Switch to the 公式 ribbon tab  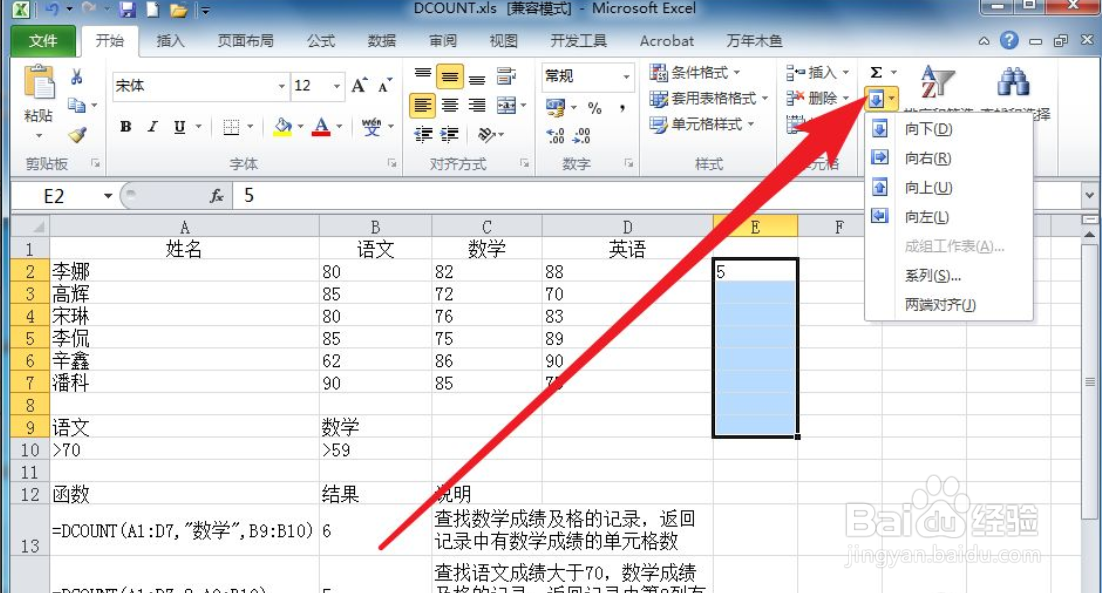pyautogui.click(x=320, y=41)
